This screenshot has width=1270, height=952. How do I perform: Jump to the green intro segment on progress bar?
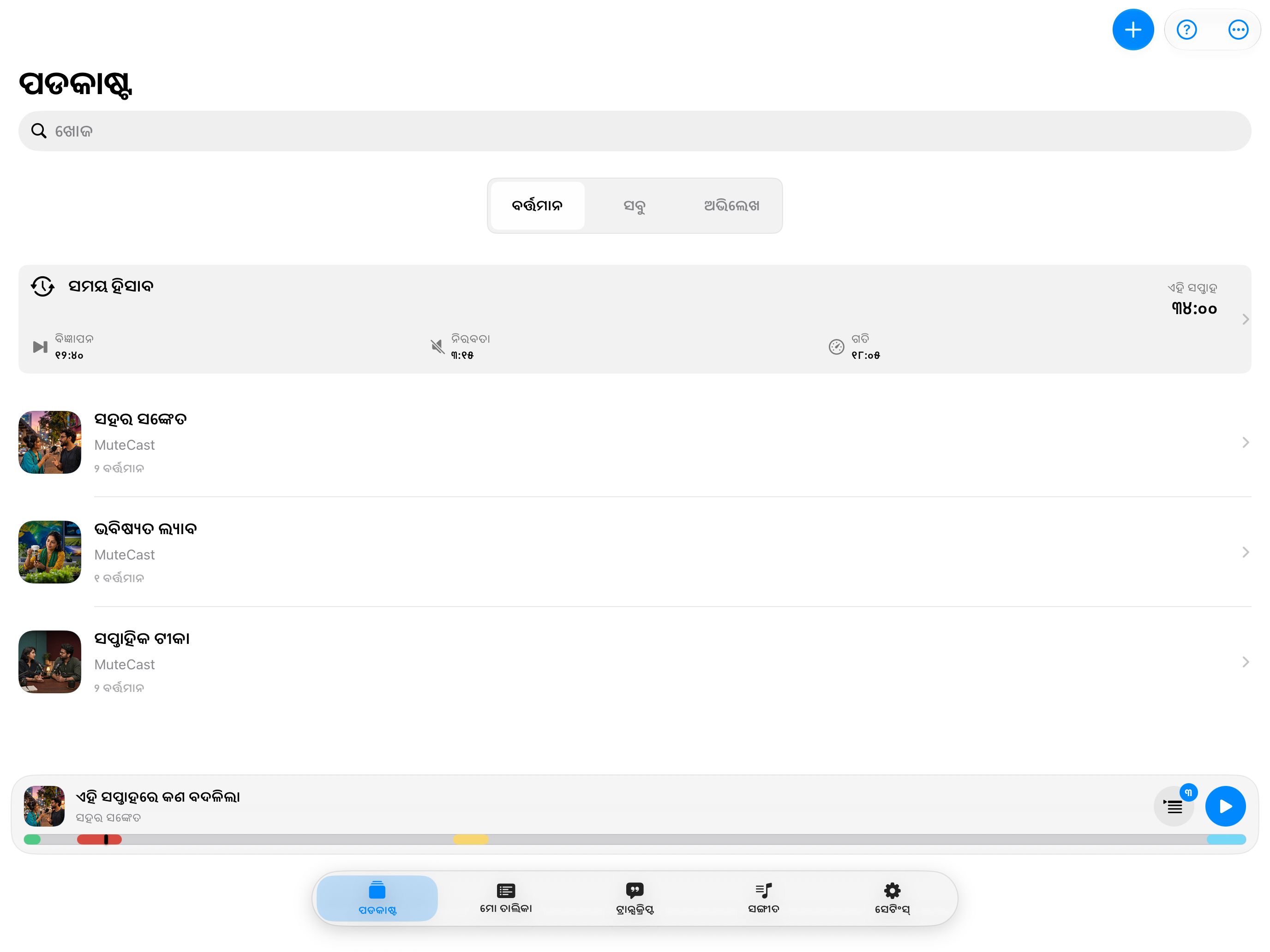click(32, 839)
